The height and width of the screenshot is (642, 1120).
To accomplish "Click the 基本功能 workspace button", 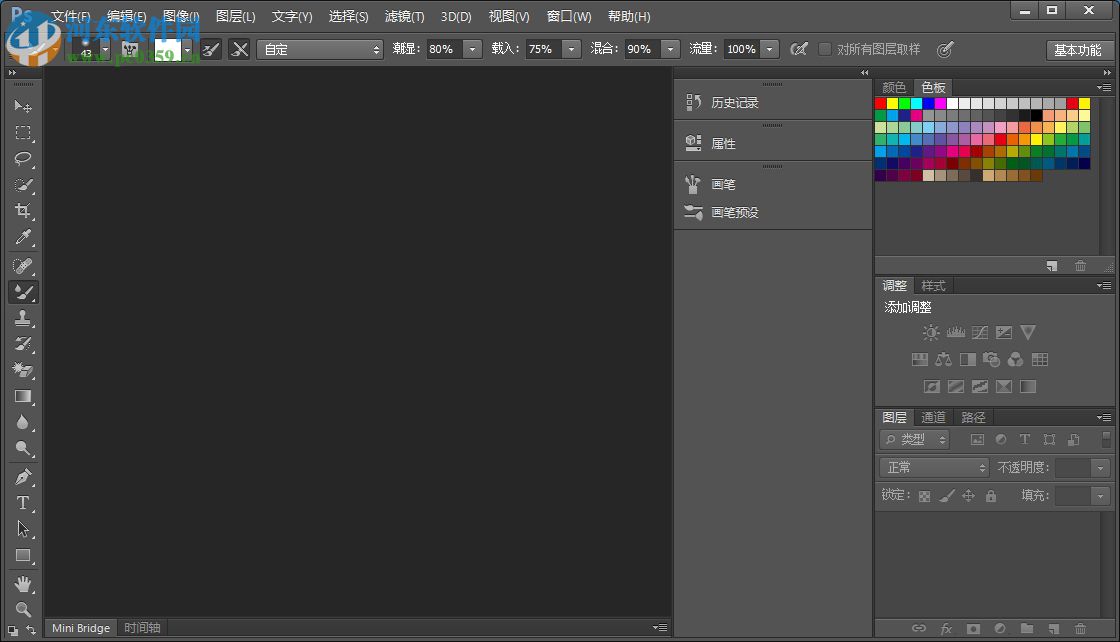I will 1080,49.
